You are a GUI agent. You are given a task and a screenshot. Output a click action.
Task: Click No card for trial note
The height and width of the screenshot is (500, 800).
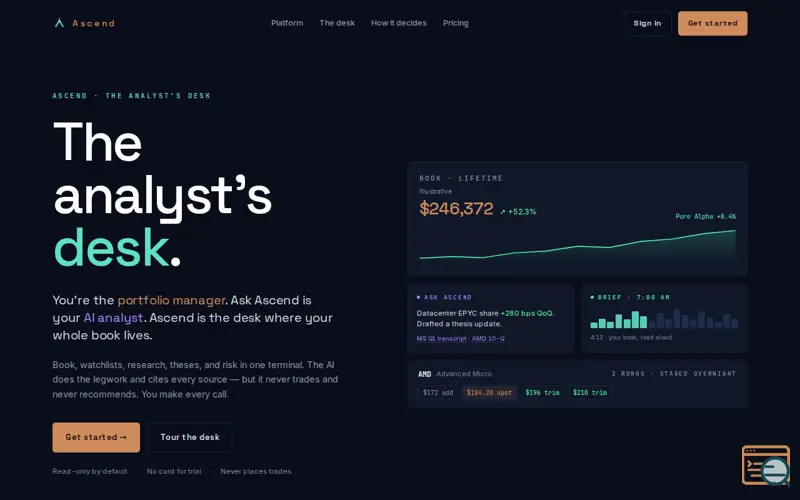click(174, 471)
